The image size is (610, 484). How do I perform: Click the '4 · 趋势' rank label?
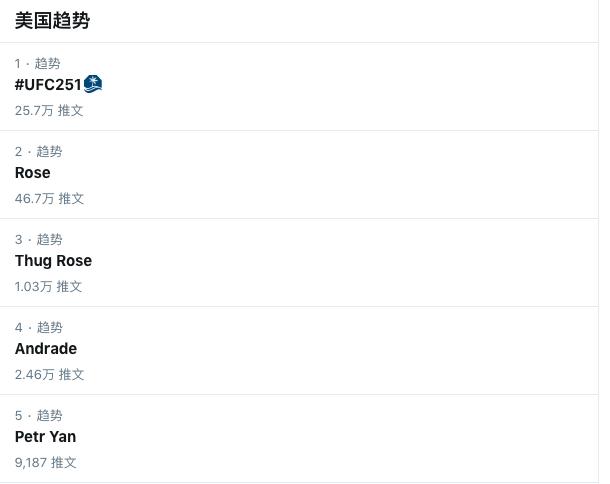(39, 327)
